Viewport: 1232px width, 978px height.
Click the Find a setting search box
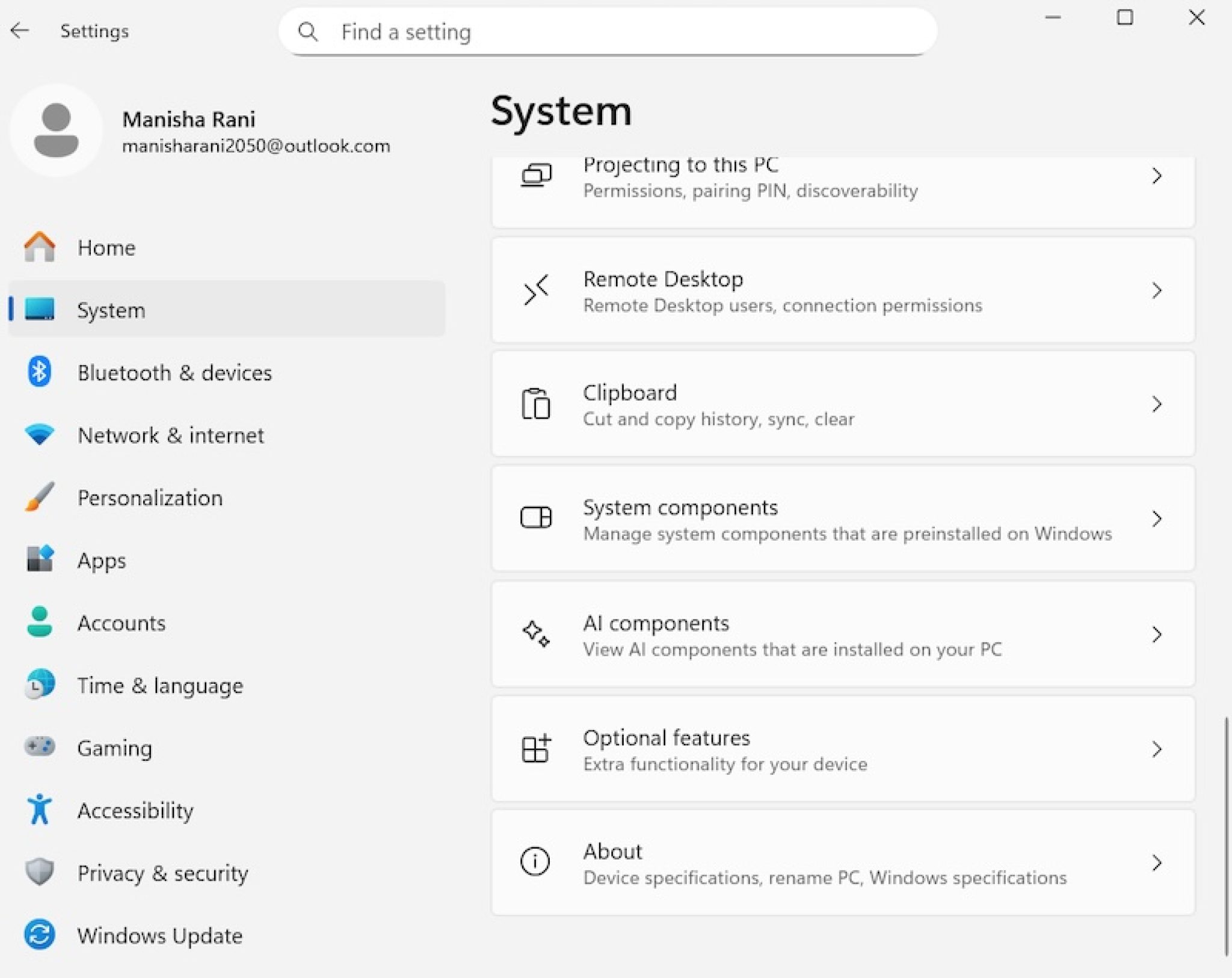coord(608,32)
